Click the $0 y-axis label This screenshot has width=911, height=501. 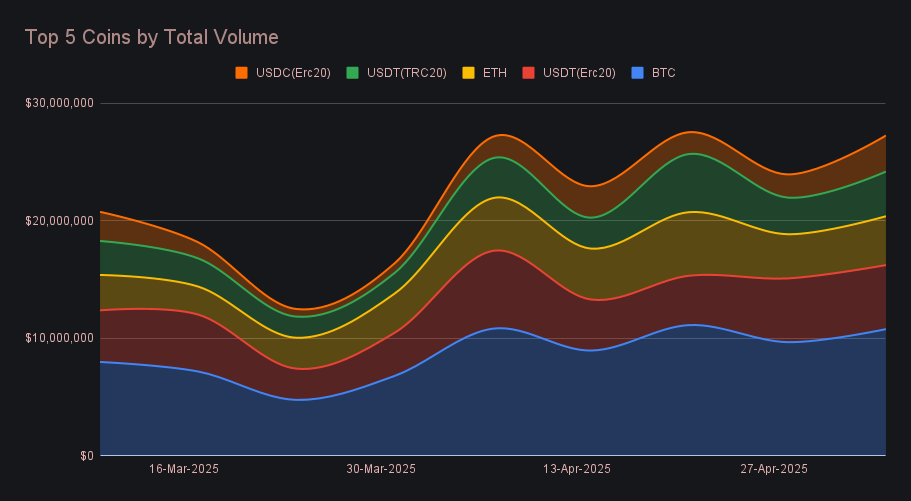coord(86,456)
